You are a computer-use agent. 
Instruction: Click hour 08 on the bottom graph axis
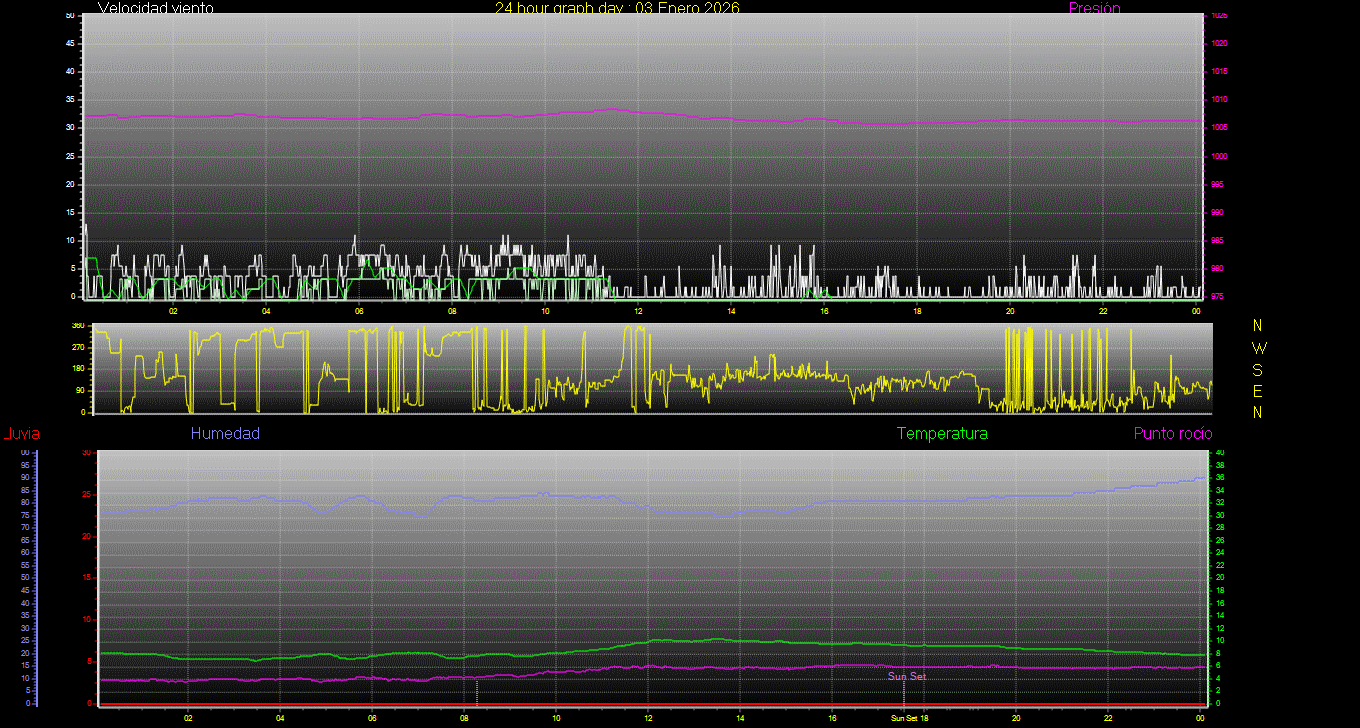coord(464,718)
